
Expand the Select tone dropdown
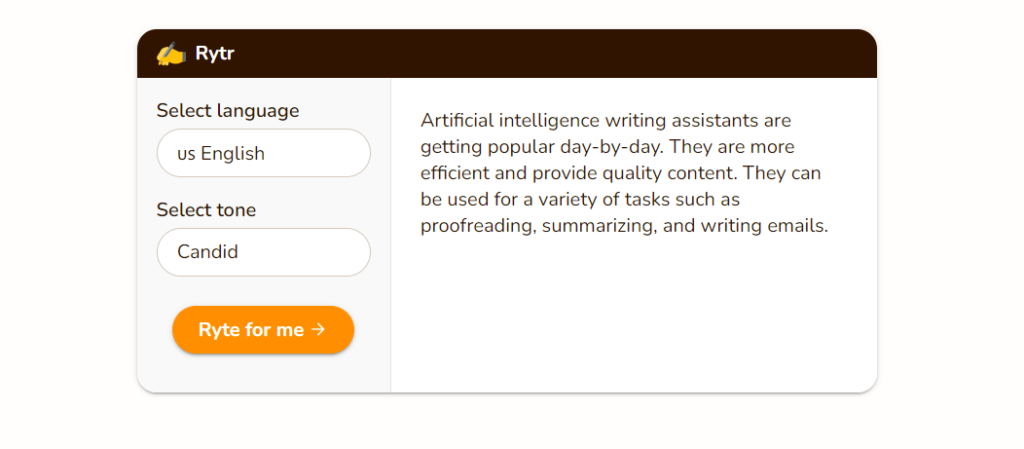263,252
